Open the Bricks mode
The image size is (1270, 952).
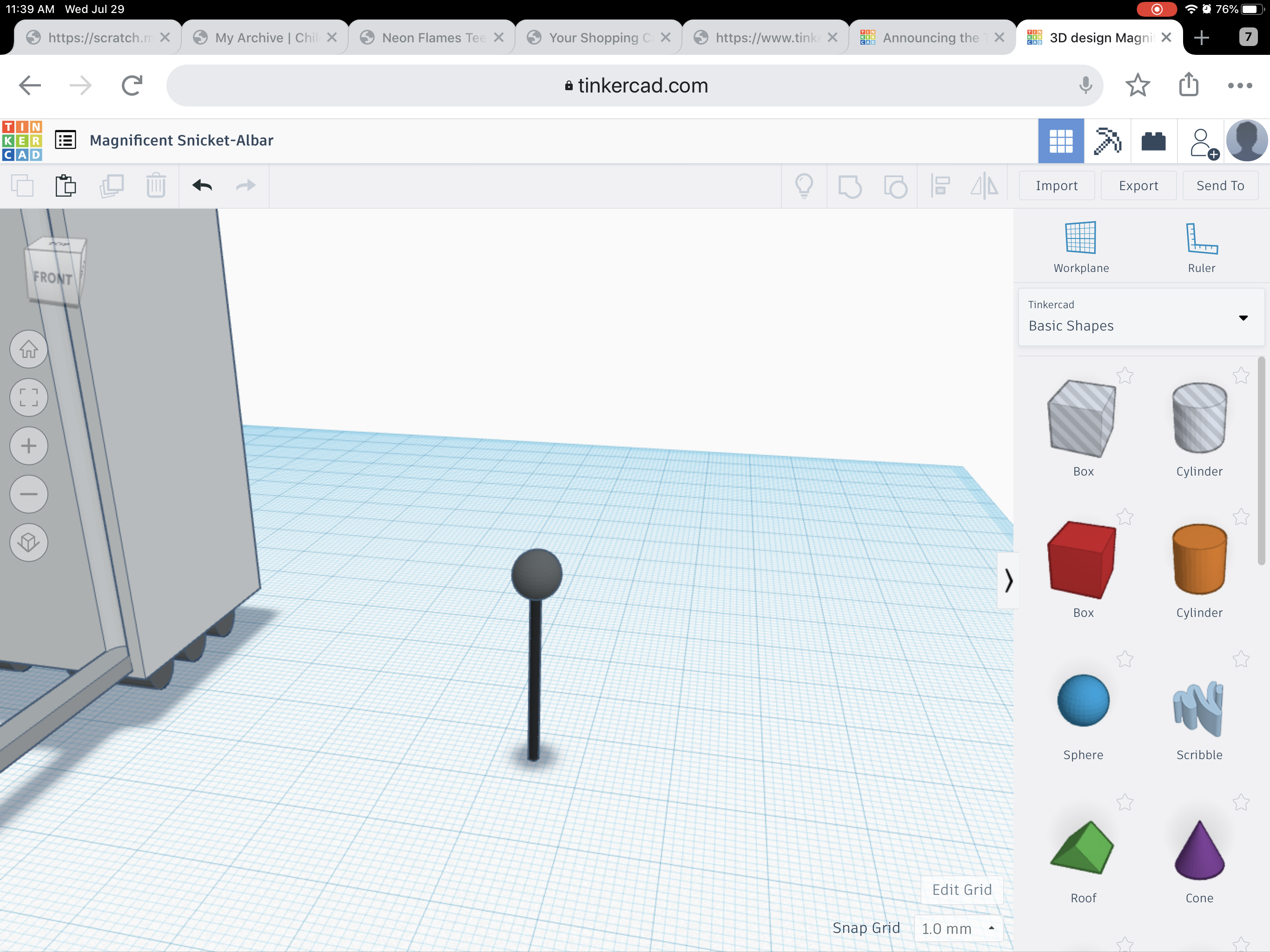pos(1153,141)
